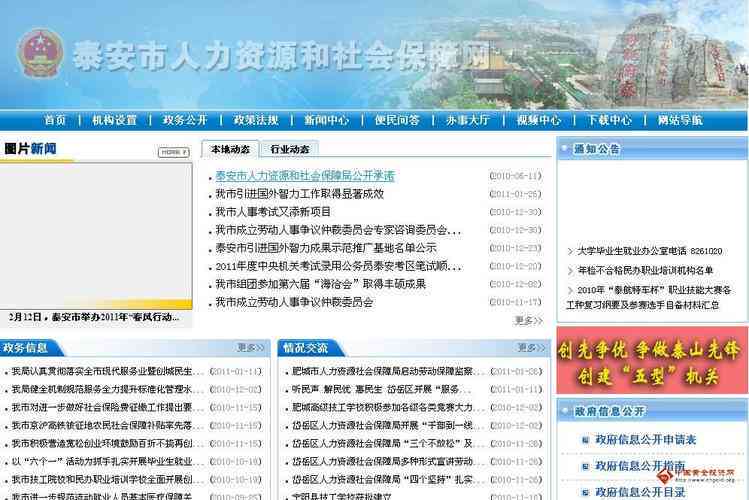The width and height of the screenshot is (749, 500).
Task: Click date (2010-11-17) in the local news list
Action: pos(515,302)
